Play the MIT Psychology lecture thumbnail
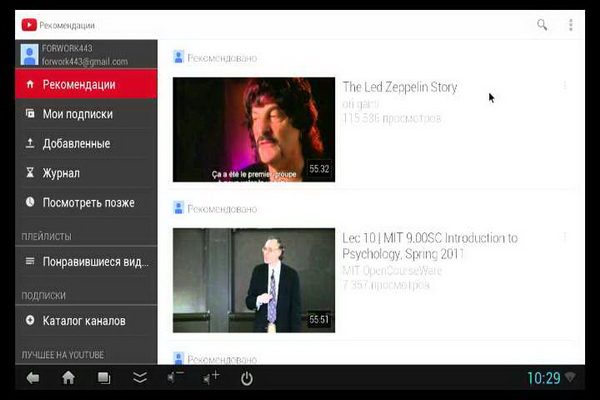Image resolution: width=600 pixels, height=400 pixels. [x=254, y=280]
